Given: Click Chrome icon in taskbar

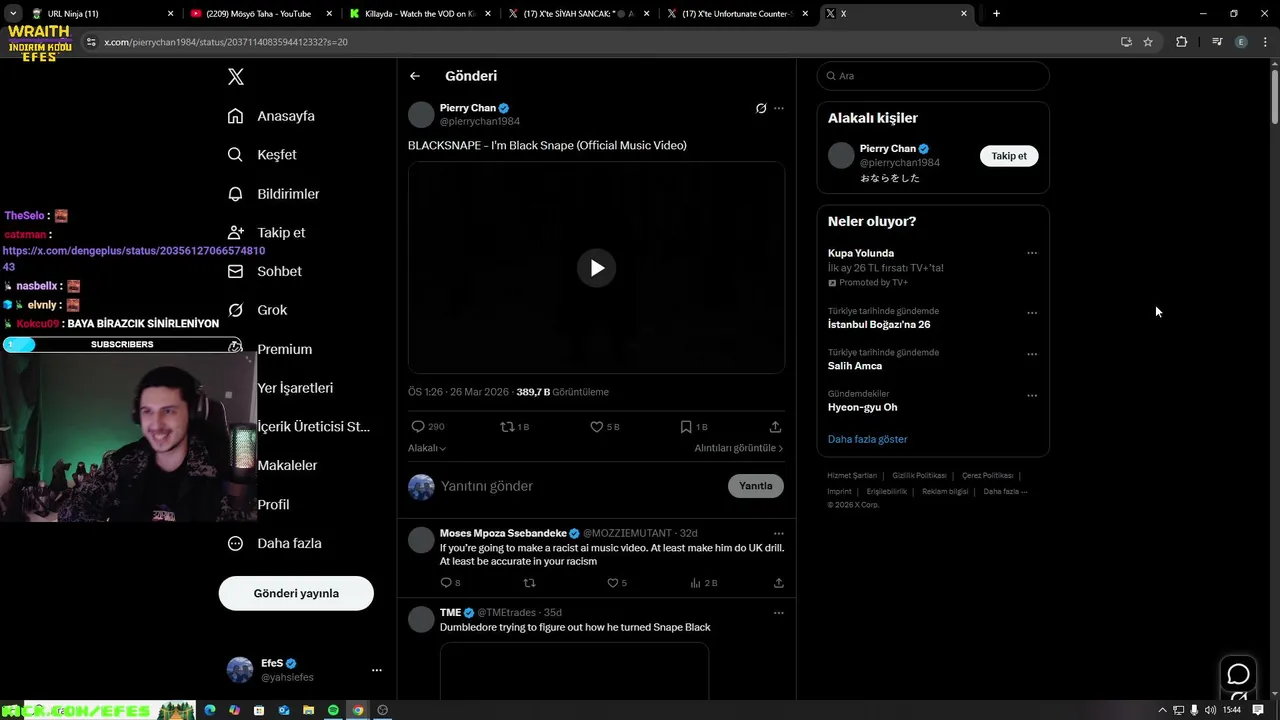Looking at the screenshot, I should 358,710.
